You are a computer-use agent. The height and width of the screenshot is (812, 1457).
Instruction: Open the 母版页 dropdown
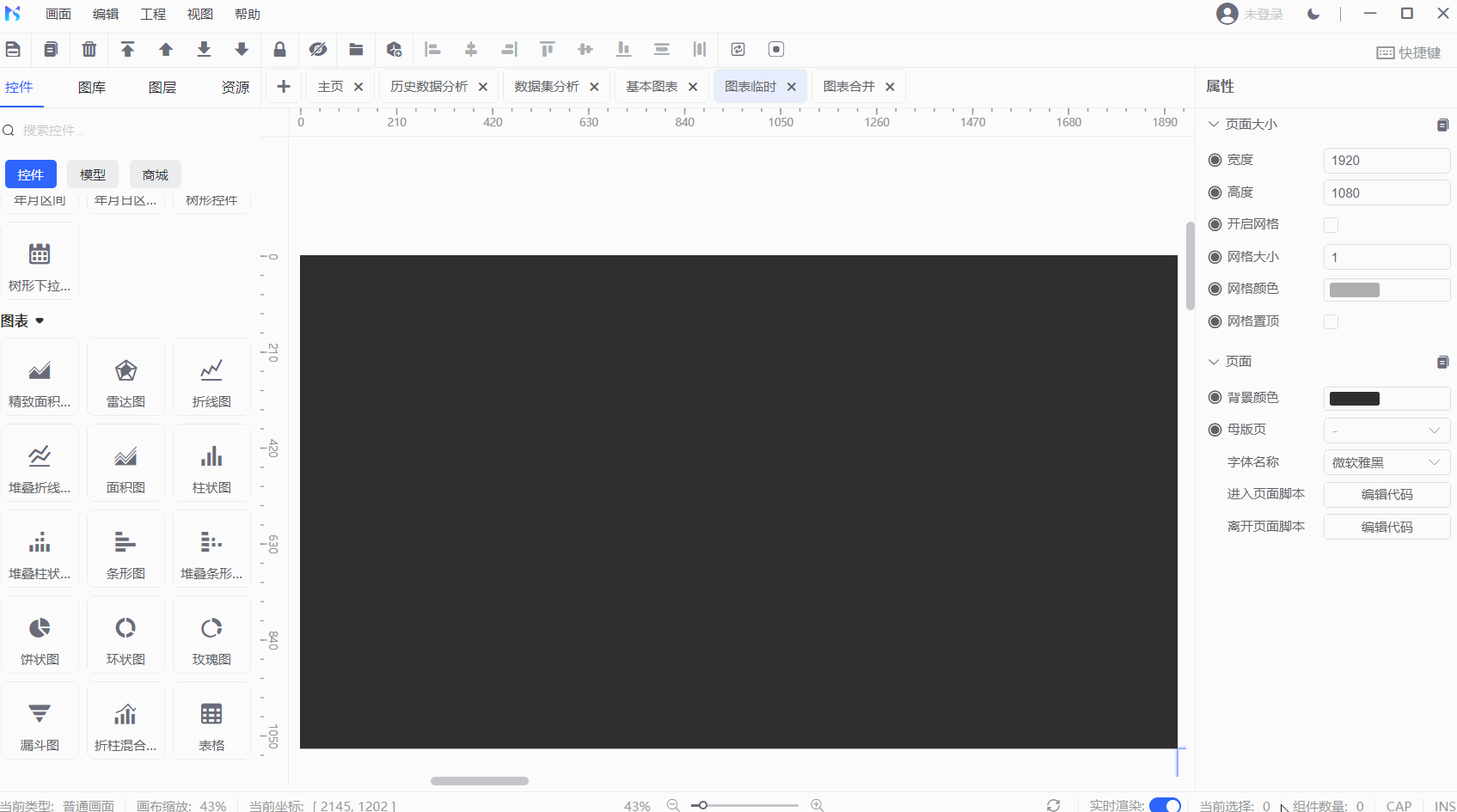coord(1386,430)
